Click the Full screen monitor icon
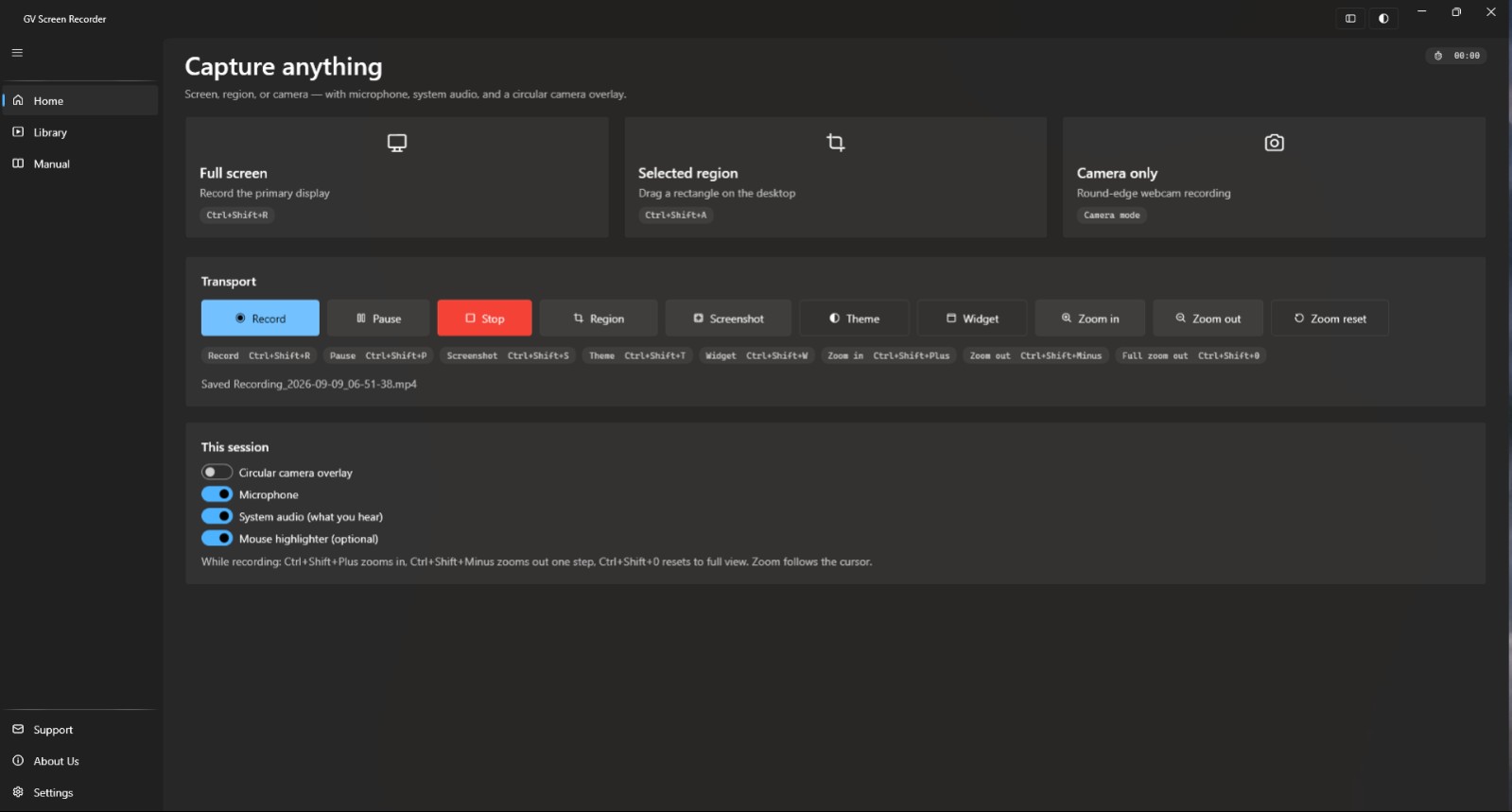This screenshot has width=1512, height=812. (x=397, y=143)
